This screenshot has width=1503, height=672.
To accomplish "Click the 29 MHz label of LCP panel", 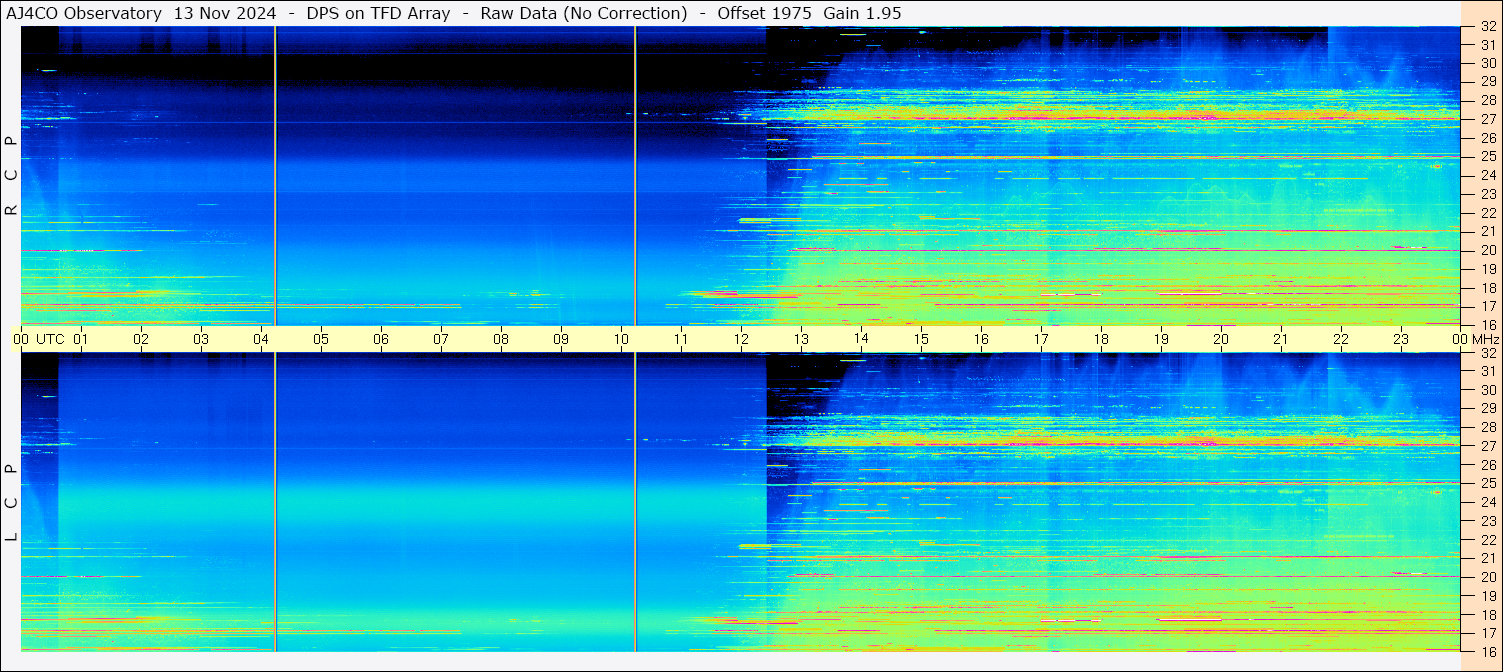I will coord(1487,409).
